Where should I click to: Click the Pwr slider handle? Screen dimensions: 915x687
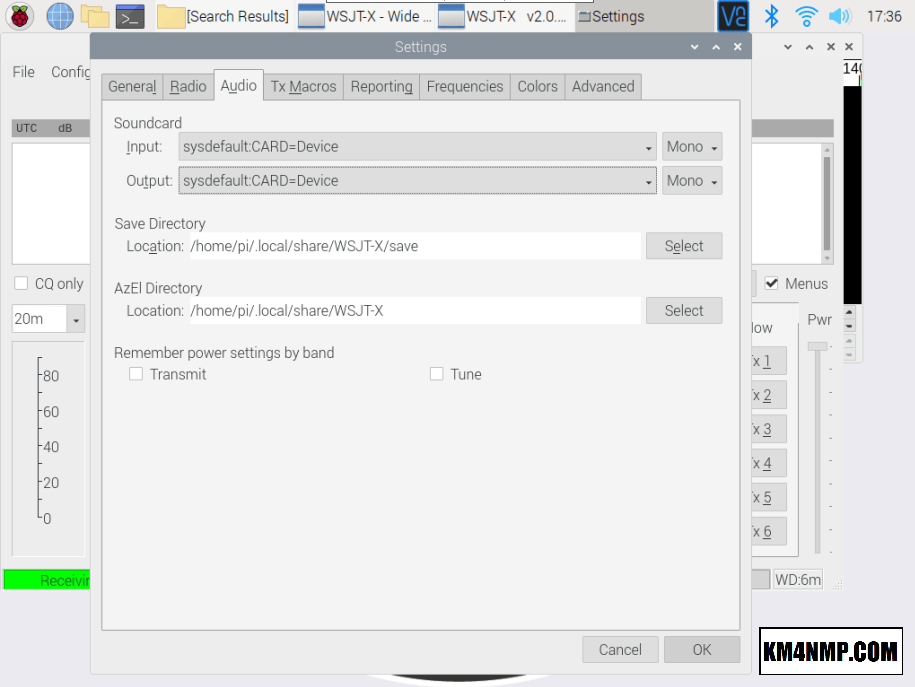[818, 346]
